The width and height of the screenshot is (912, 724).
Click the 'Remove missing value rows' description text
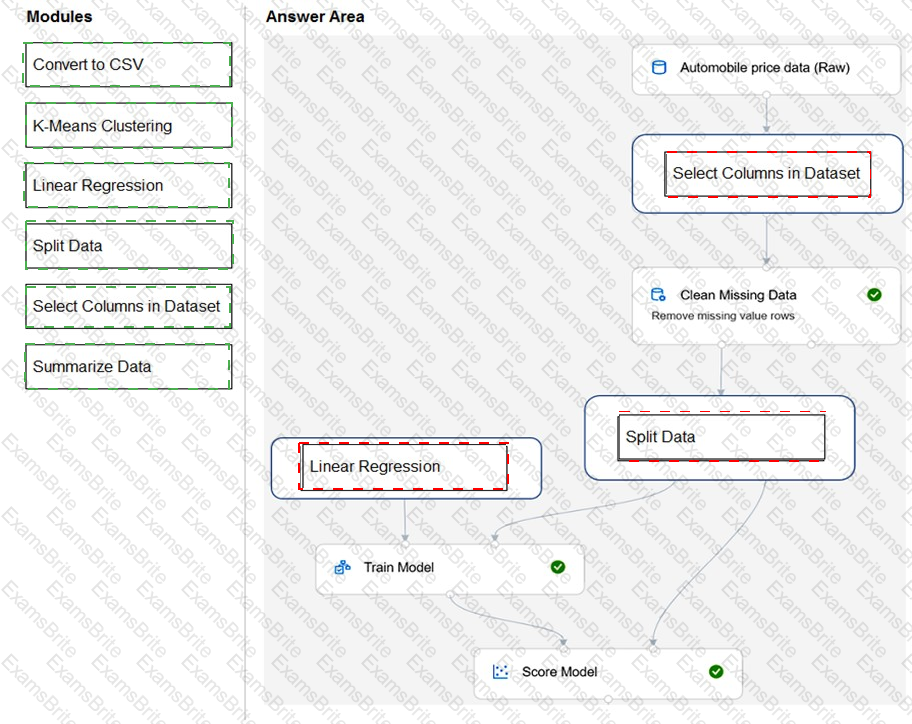[x=723, y=316]
